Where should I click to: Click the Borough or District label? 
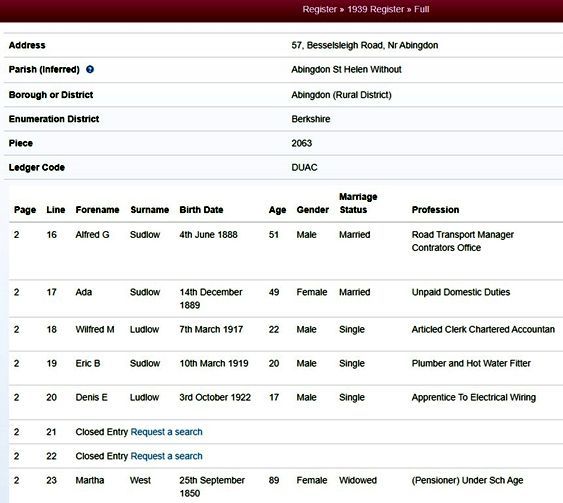click(51, 95)
